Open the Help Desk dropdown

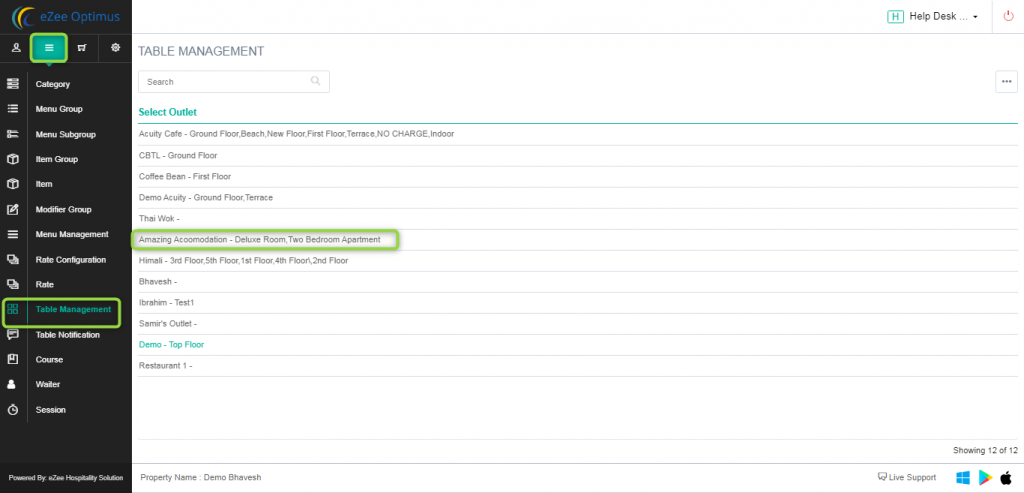933,16
